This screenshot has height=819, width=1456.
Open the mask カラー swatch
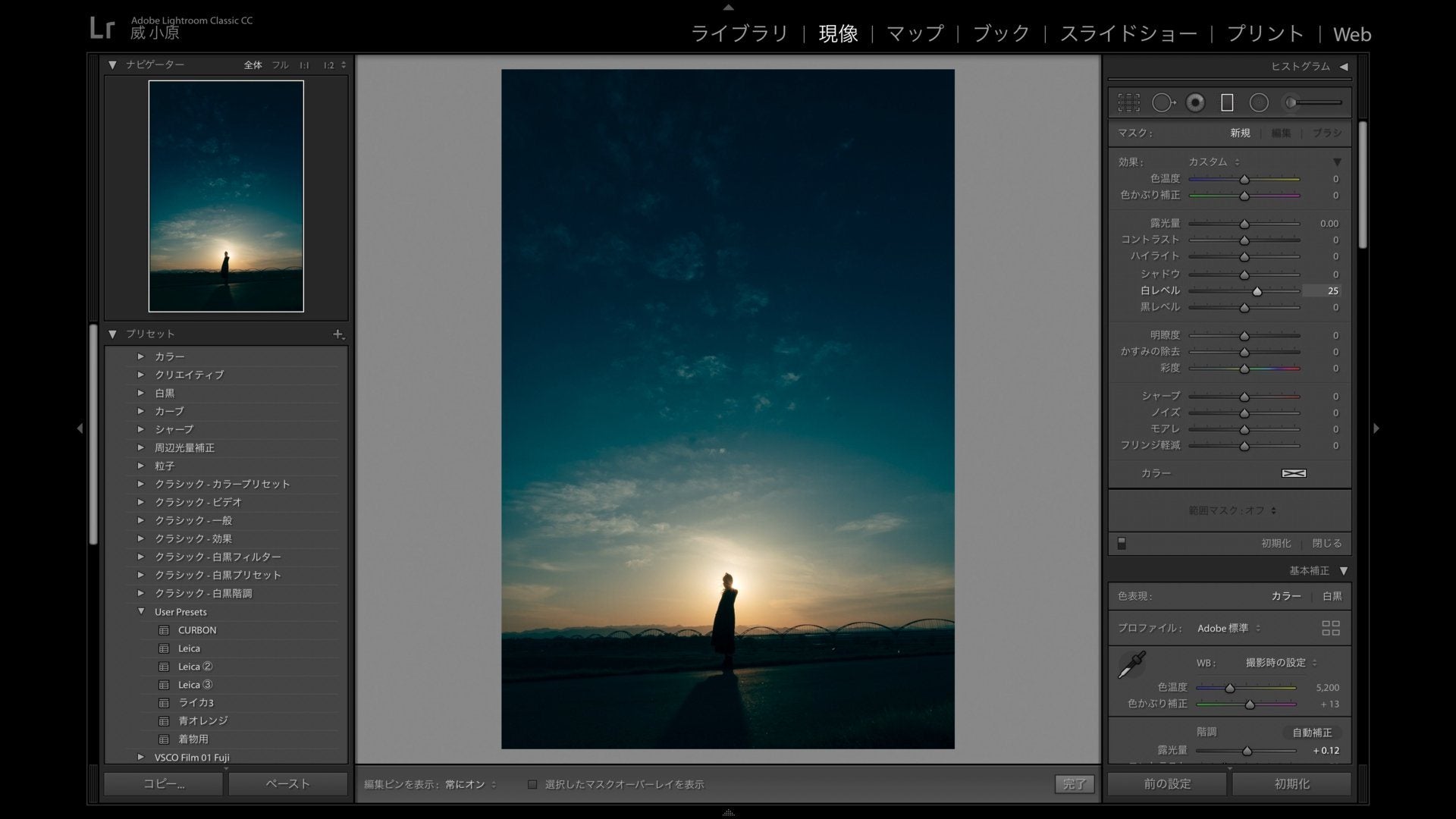pyautogui.click(x=1294, y=473)
